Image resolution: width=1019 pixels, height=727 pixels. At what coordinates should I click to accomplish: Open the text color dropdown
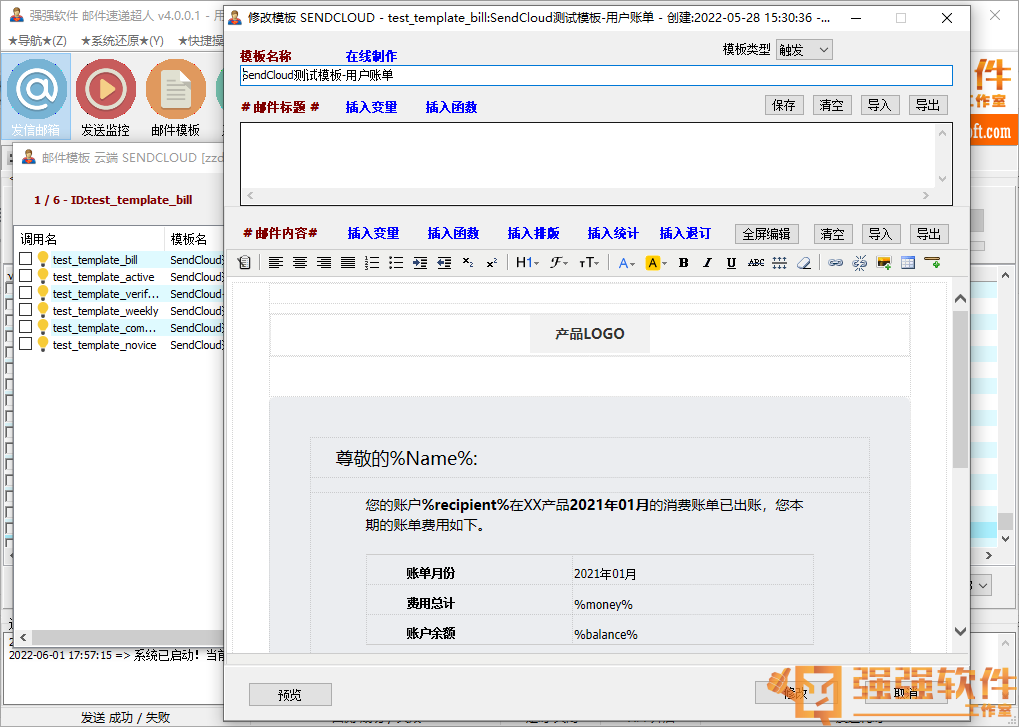tap(626, 262)
